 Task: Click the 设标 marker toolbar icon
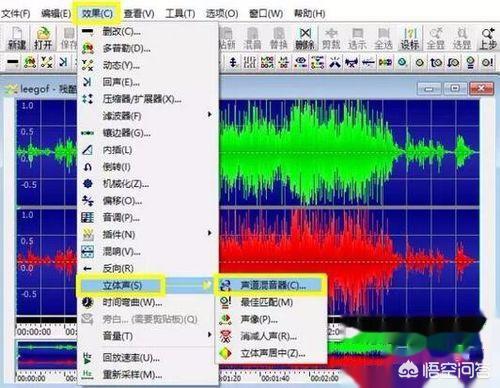(x=410, y=38)
